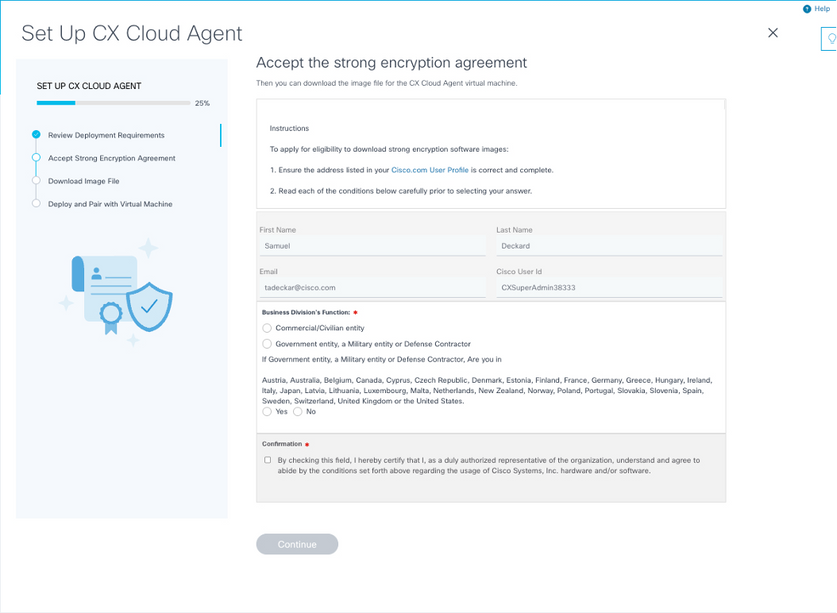Click the 'To apply for eligibility' instruction line

[389, 149]
